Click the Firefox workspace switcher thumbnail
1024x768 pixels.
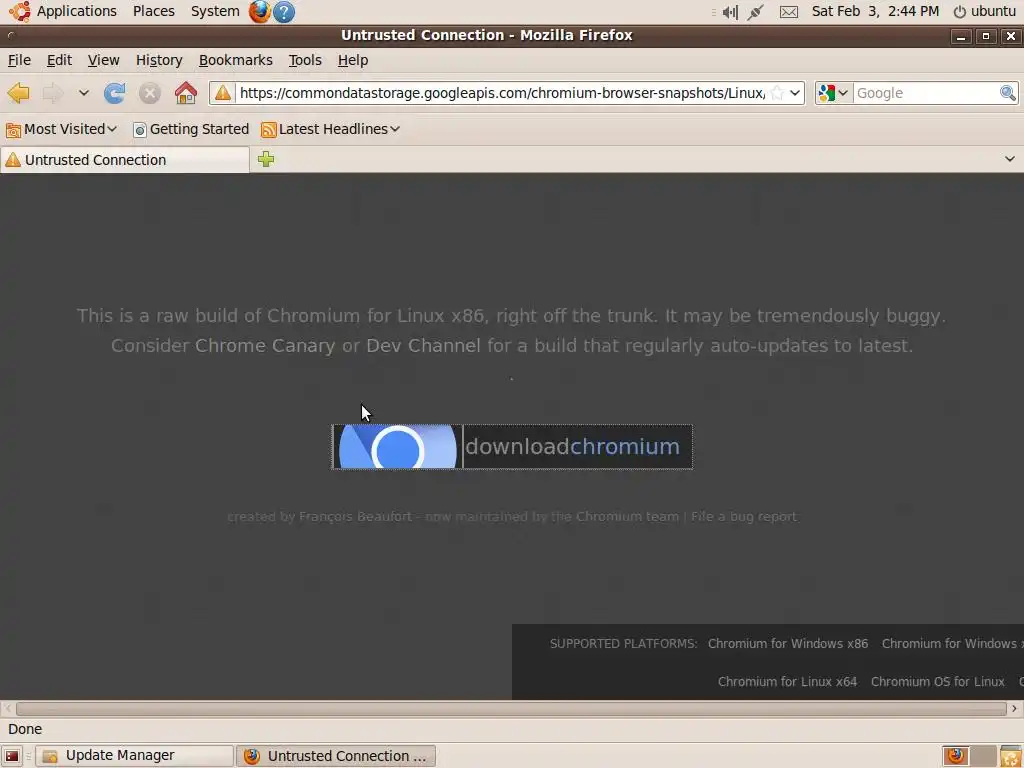(x=955, y=756)
